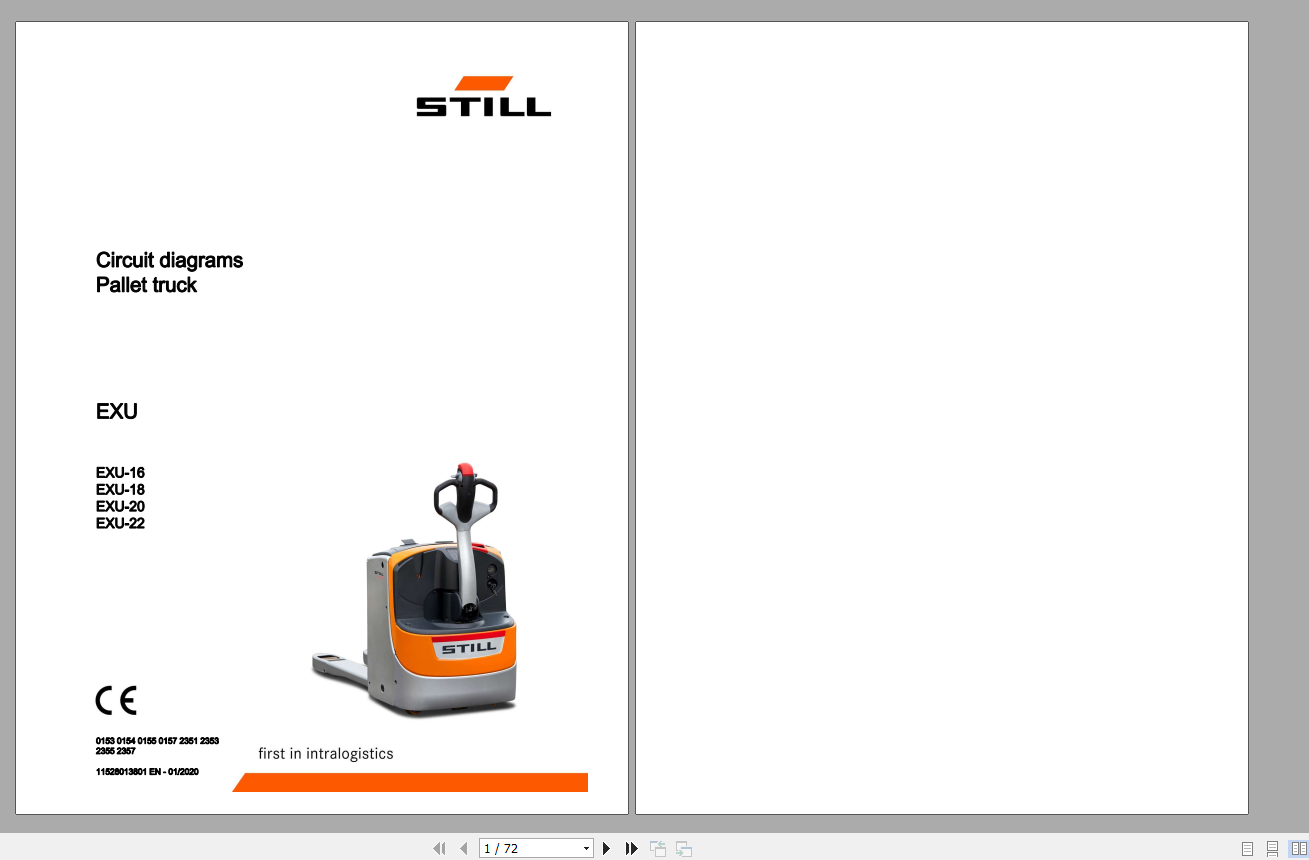The height and width of the screenshot is (860, 1309).
Task: Click the STILL logo at page top
Action: point(484,96)
